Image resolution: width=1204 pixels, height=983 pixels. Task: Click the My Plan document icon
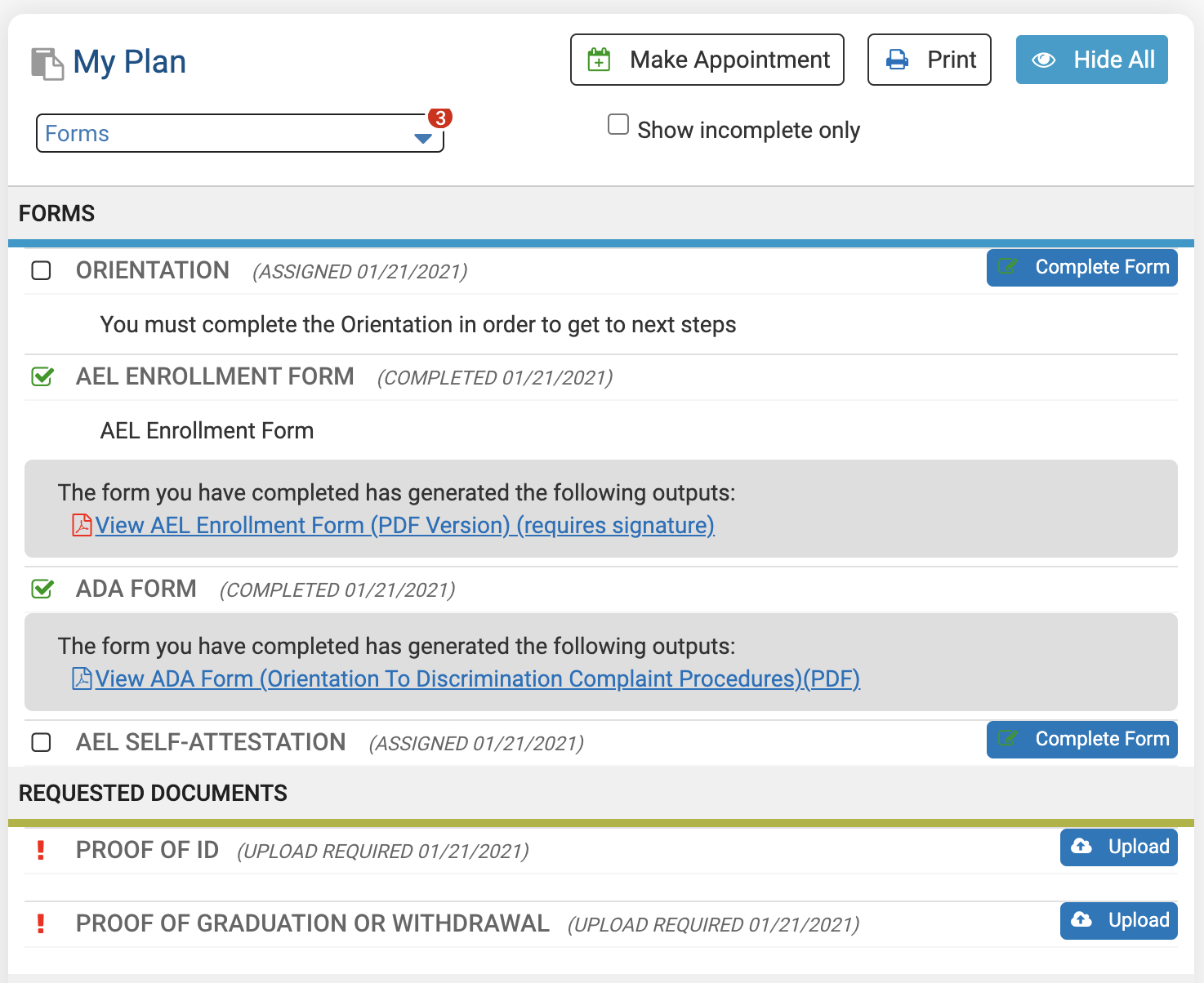coord(47,64)
